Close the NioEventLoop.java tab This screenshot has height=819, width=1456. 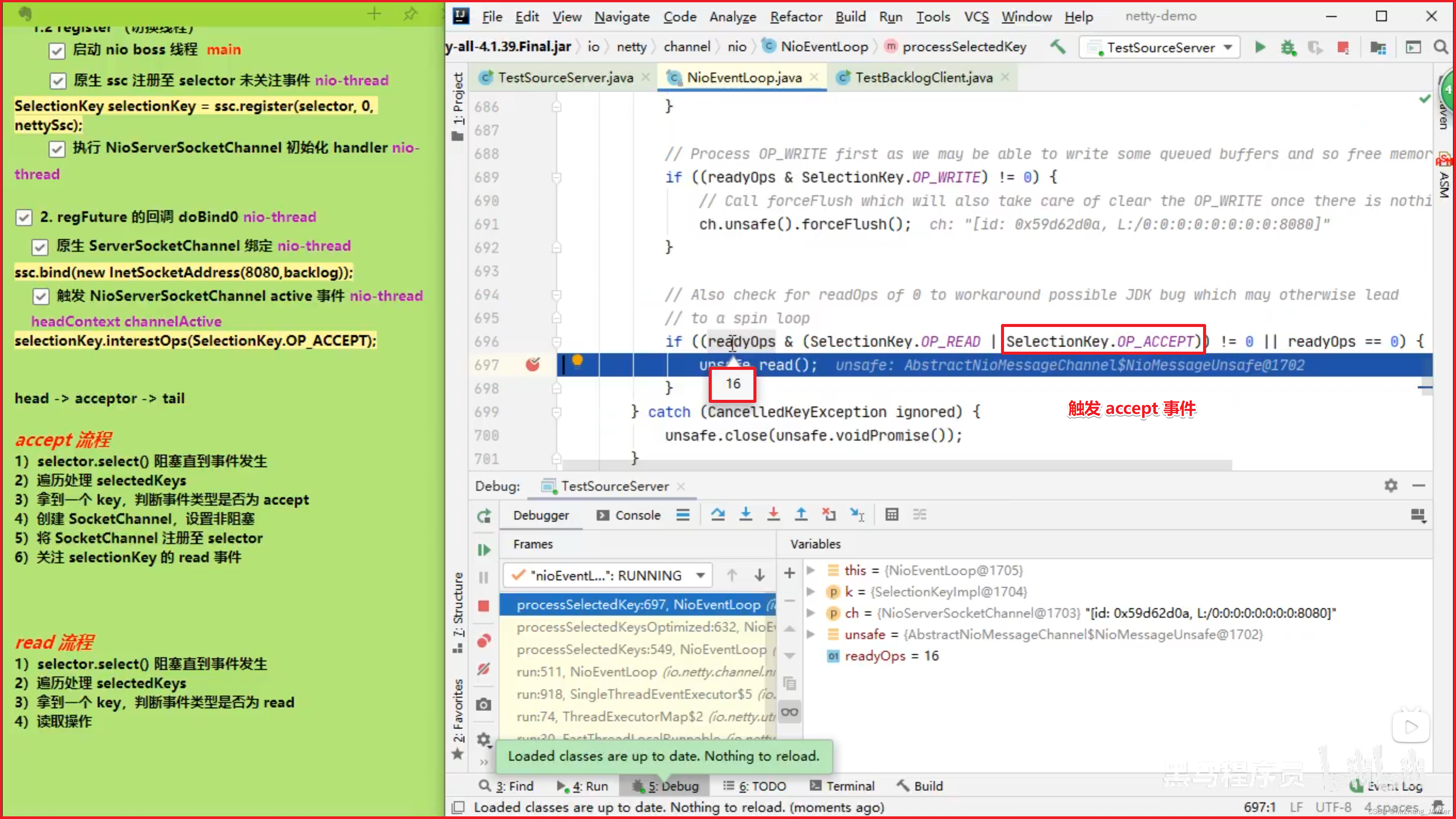(814, 77)
